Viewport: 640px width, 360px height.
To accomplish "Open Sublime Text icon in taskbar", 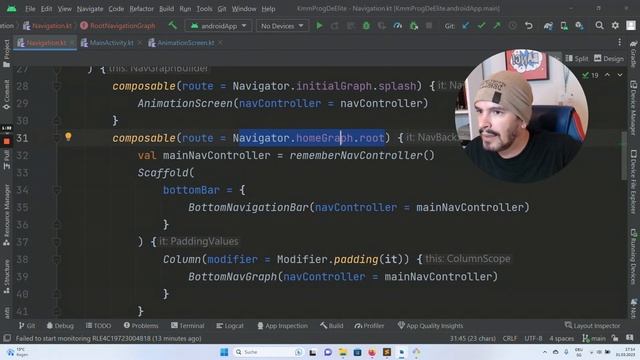I will [387, 352].
